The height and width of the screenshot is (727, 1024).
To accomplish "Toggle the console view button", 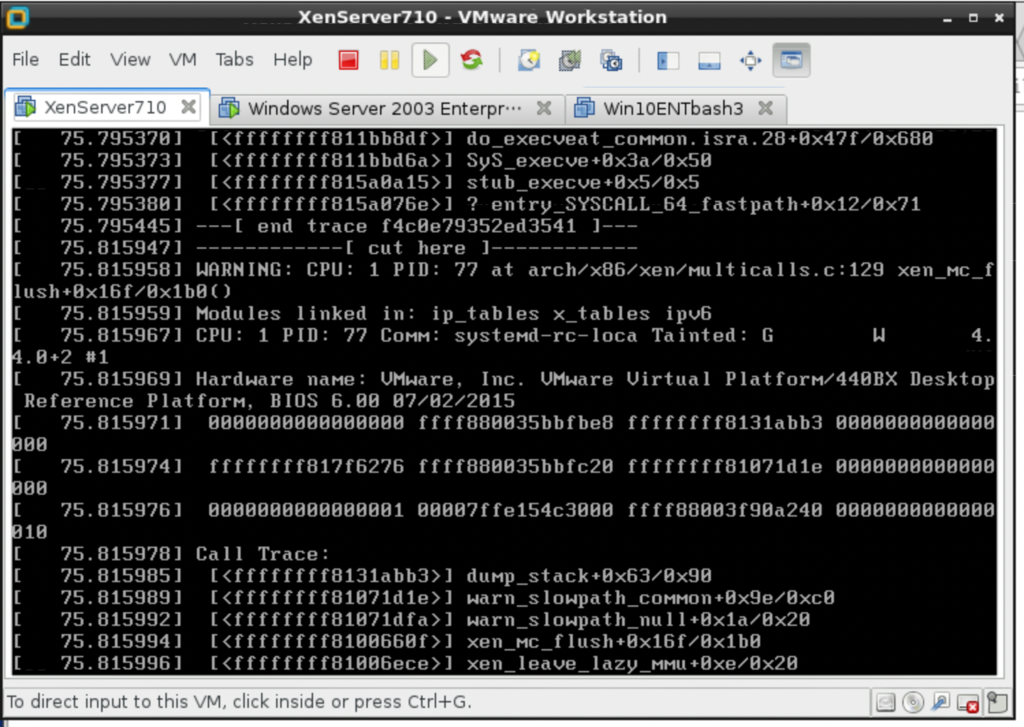I will tap(792, 60).
